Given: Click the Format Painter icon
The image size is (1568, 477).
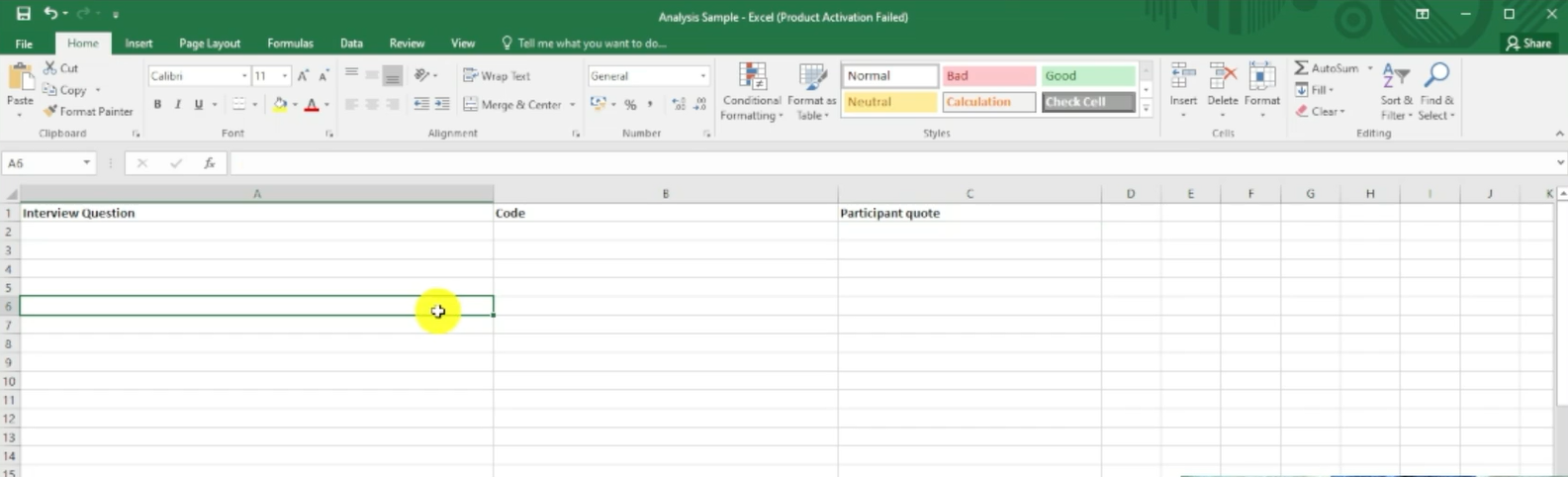Looking at the screenshot, I should coord(50,112).
